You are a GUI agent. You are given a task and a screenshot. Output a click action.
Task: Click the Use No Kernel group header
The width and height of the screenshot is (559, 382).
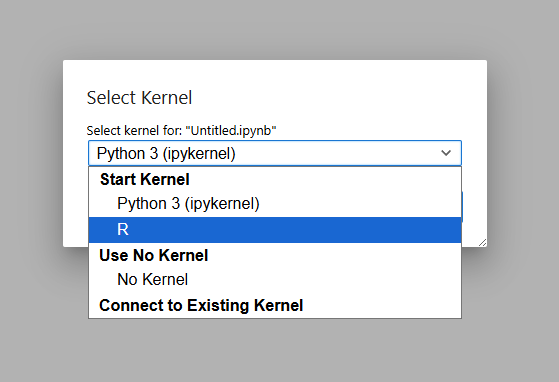[x=154, y=255]
